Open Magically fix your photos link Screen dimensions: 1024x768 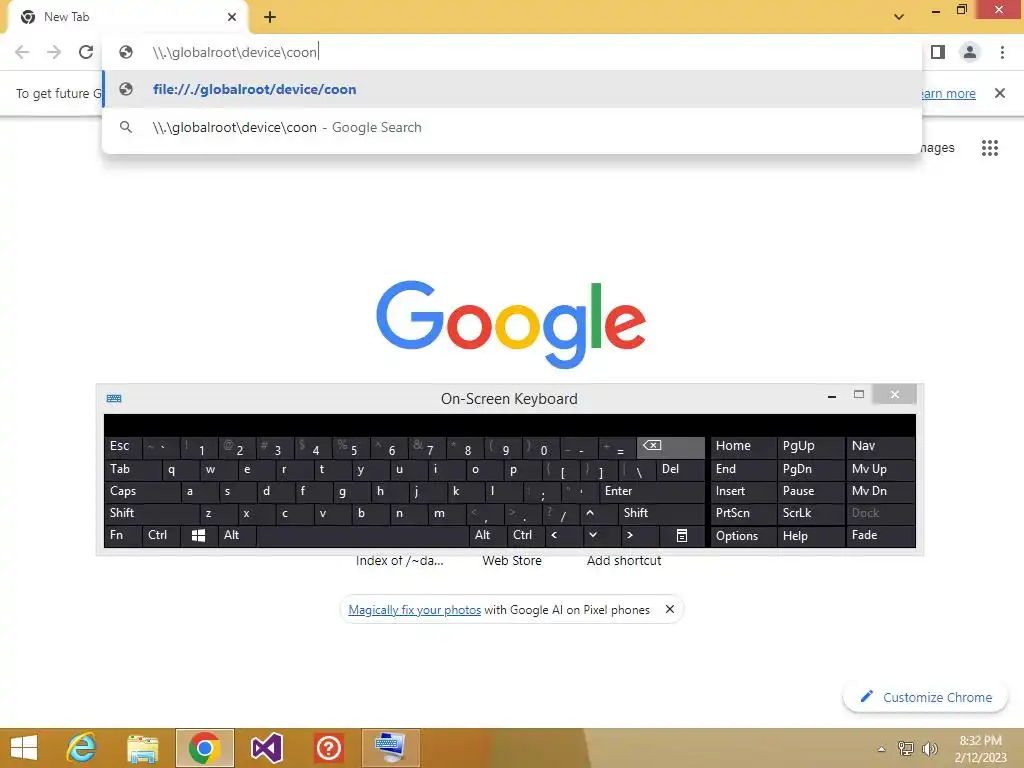tap(414, 609)
